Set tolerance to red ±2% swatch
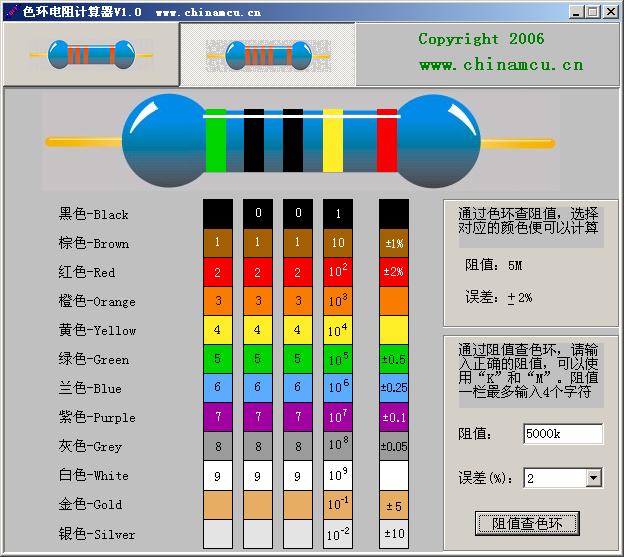Screen dimensions: 624x557 point(394,272)
